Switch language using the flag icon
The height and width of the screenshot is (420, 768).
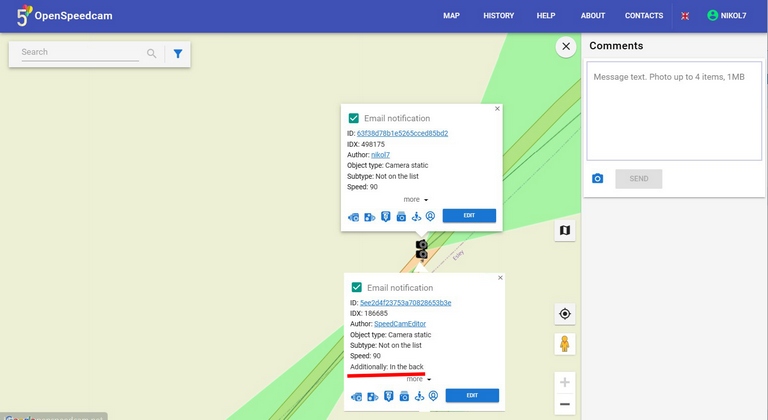pyautogui.click(x=685, y=16)
